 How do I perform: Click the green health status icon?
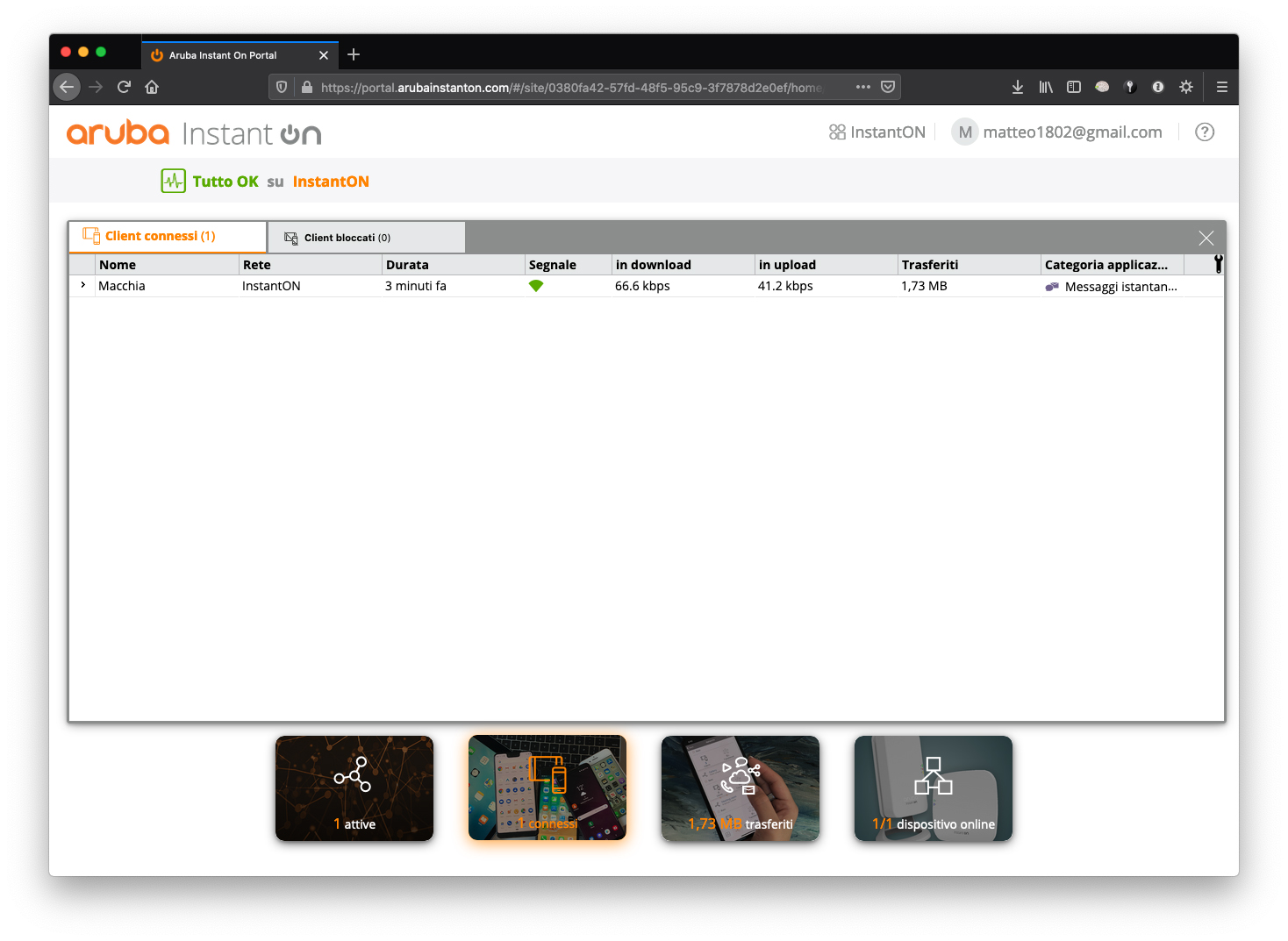coord(173,181)
